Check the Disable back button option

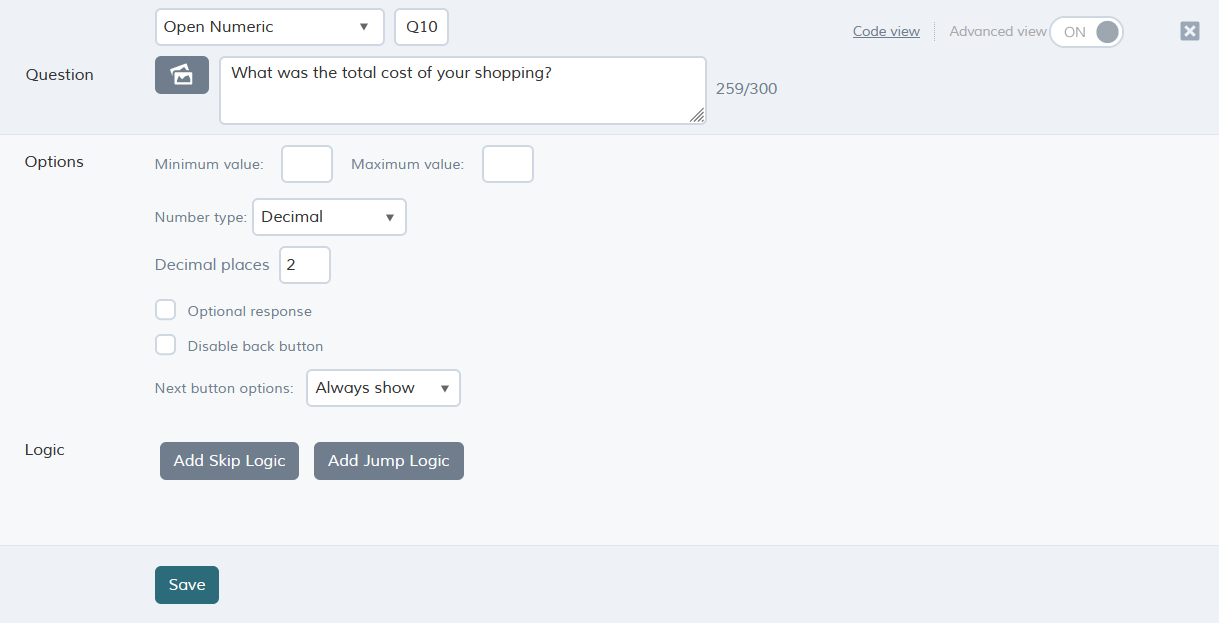click(x=166, y=345)
